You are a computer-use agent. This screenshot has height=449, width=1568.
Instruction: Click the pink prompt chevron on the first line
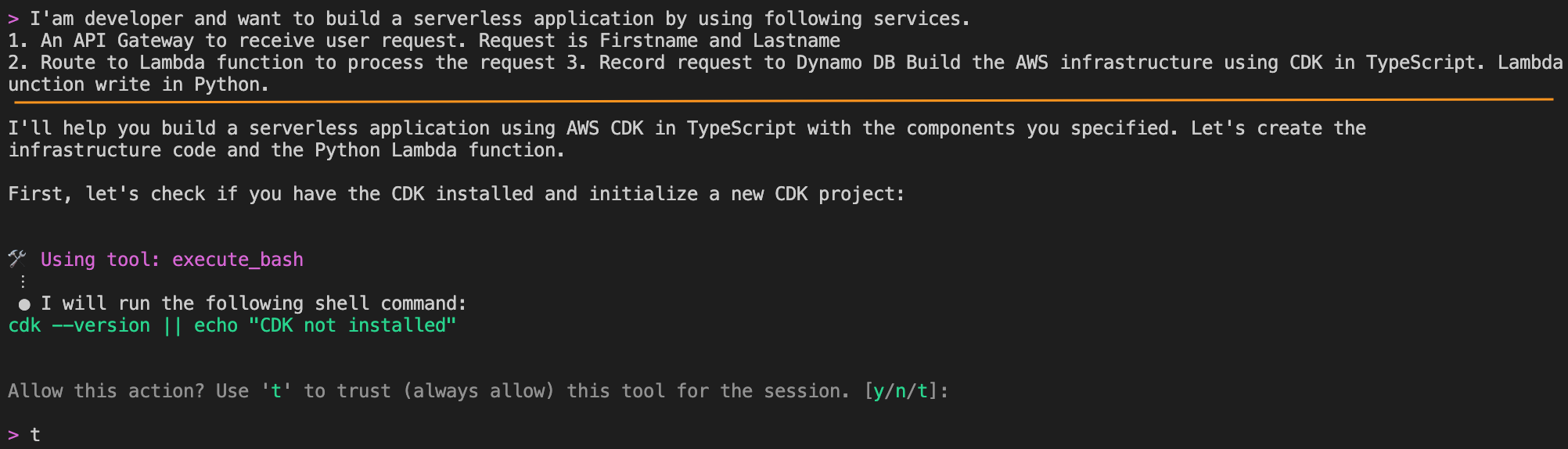[x=13, y=19]
